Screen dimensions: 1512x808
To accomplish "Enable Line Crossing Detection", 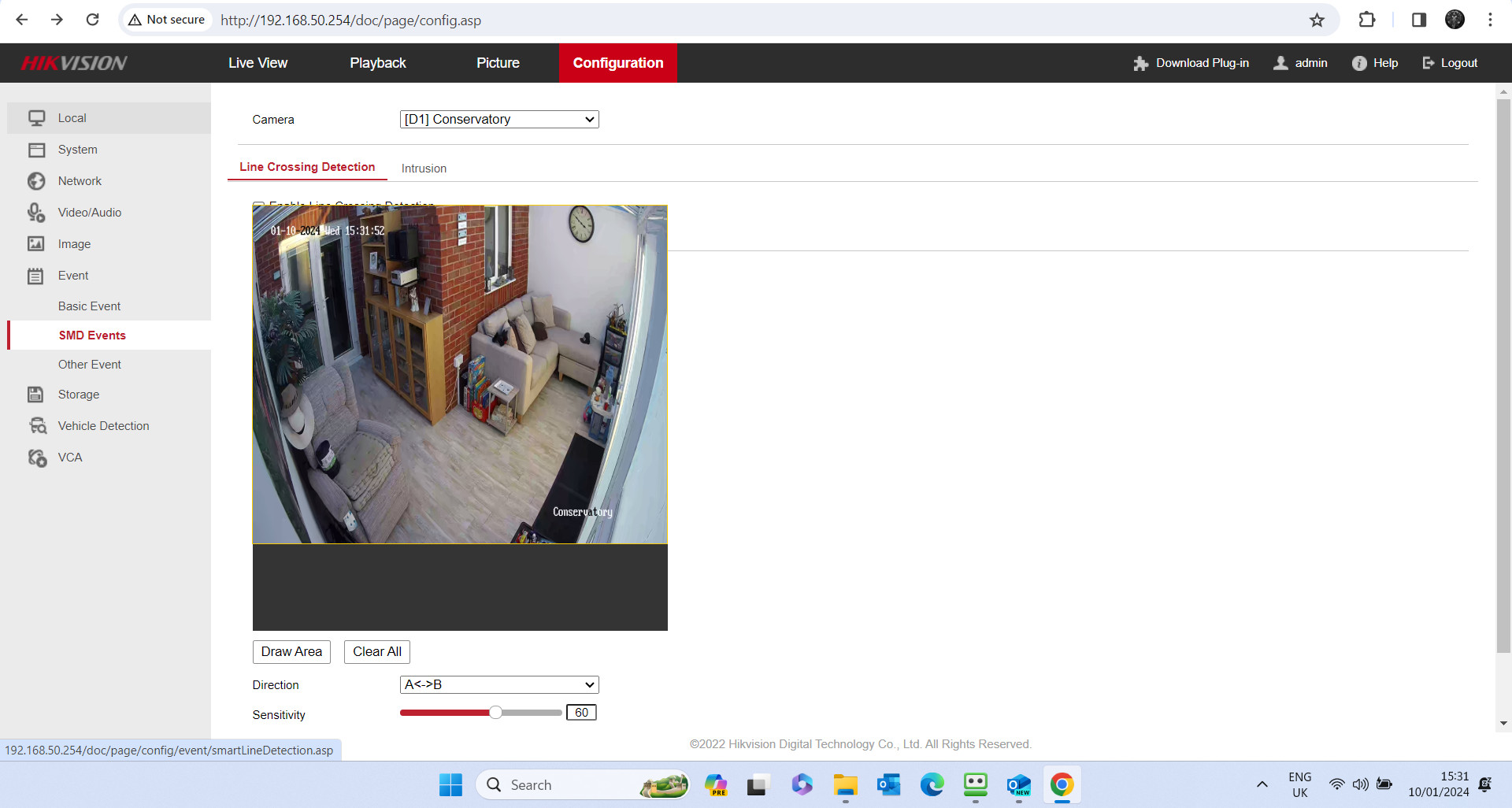I will (x=260, y=205).
